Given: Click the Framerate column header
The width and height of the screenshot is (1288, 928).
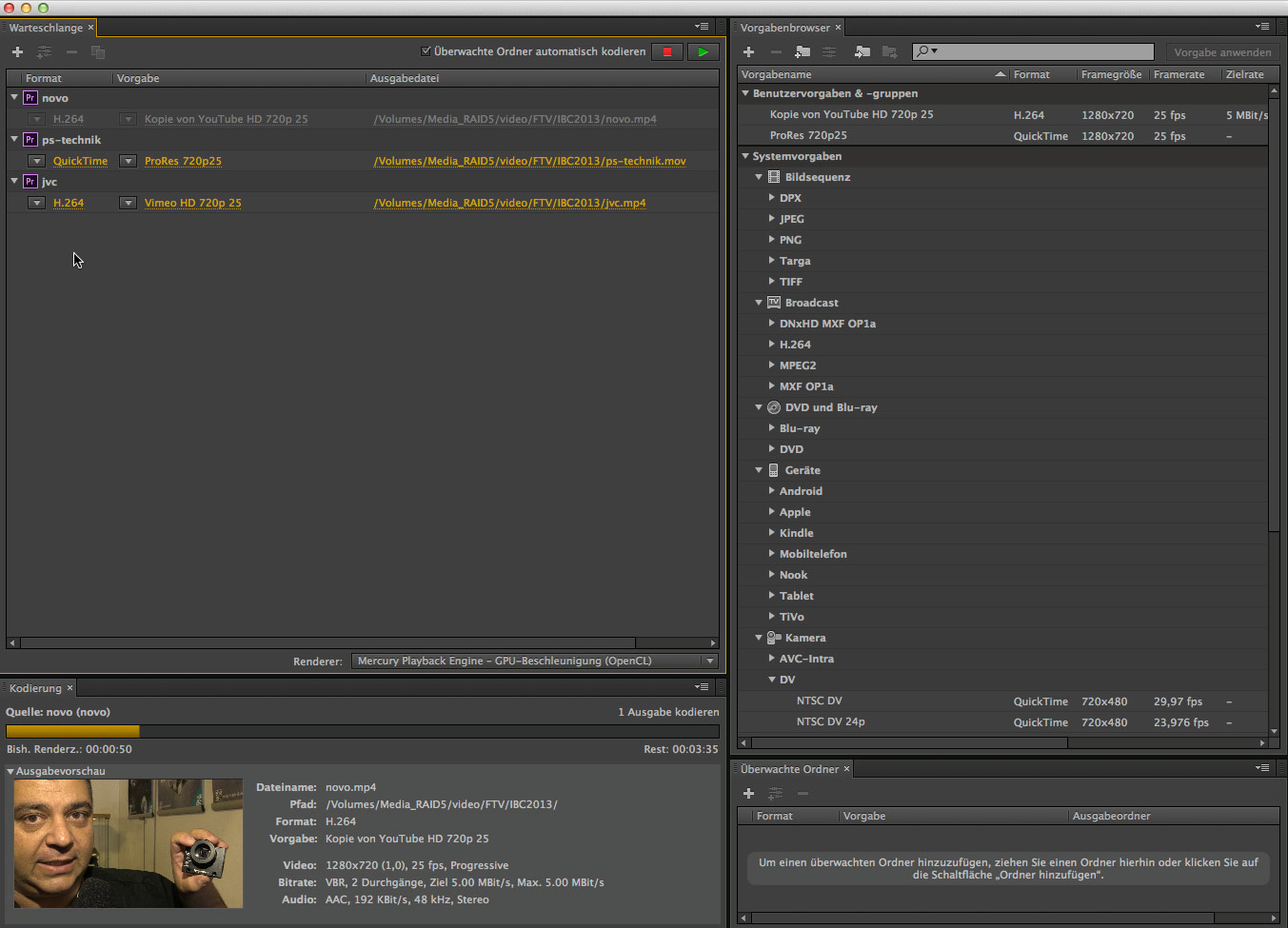Looking at the screenshot, I should click(1179, 74).
